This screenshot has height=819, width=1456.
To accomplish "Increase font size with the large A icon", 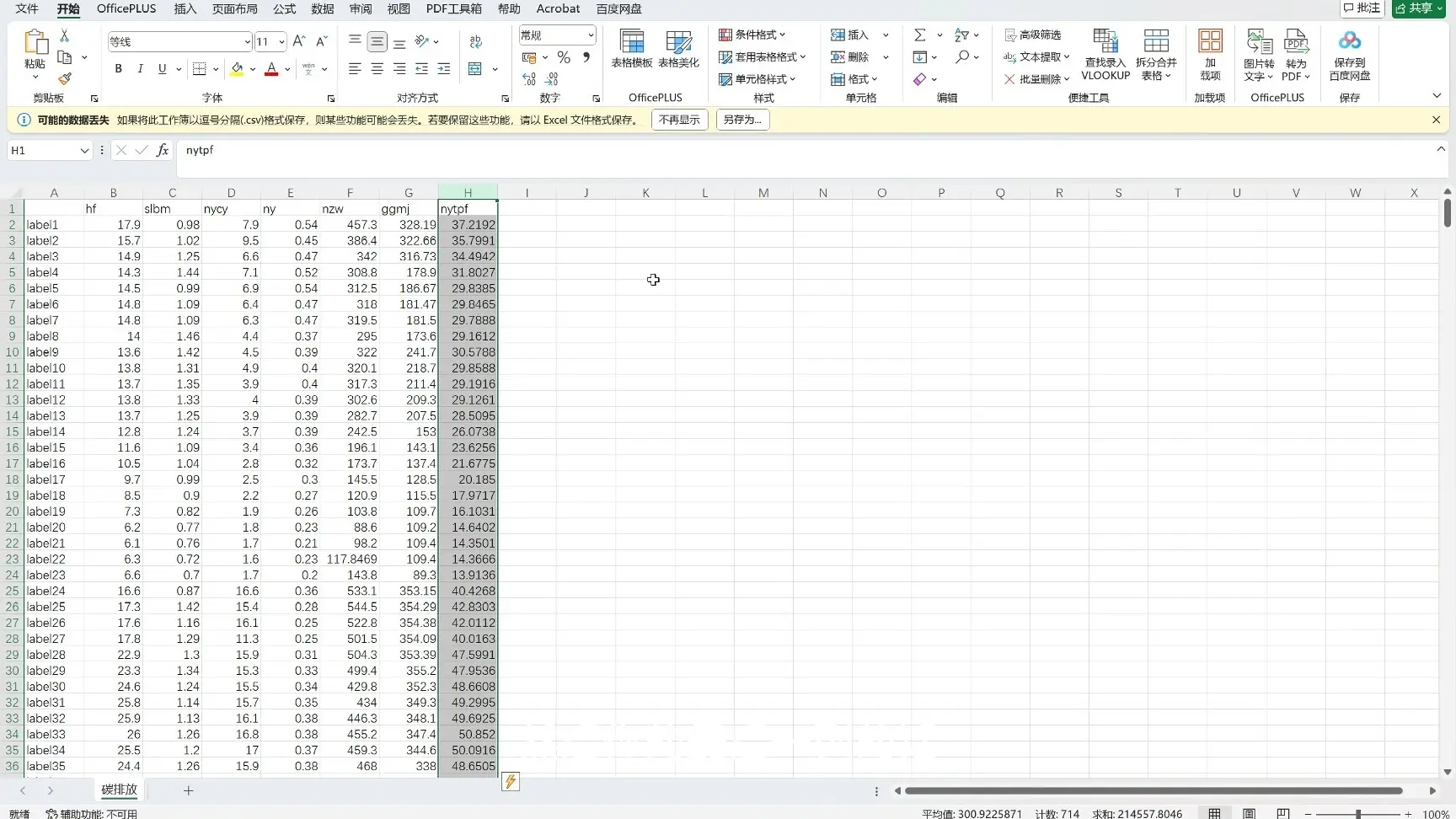I will click(x=298, y=41).
